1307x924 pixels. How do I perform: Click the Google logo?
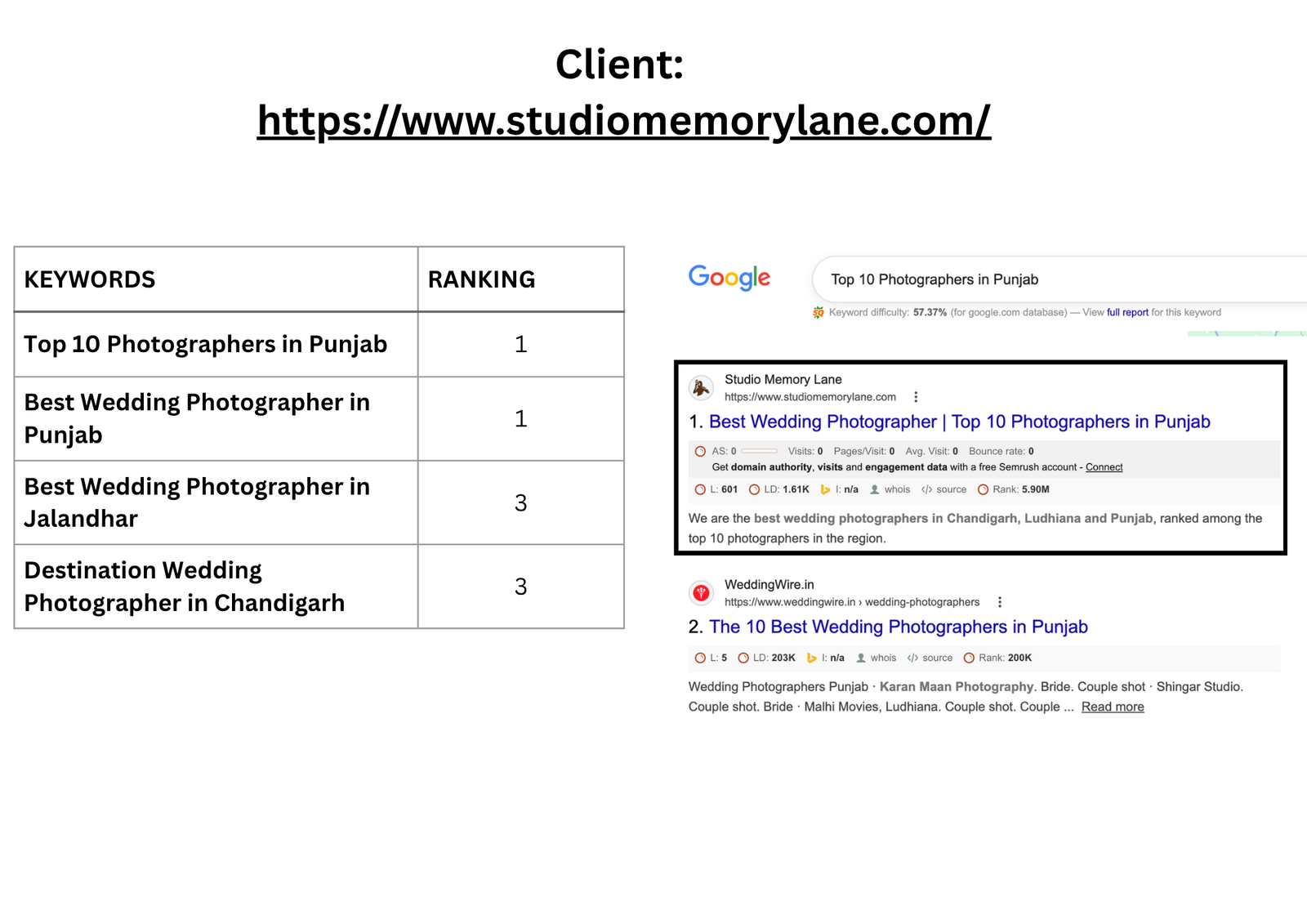pos(729,278)
